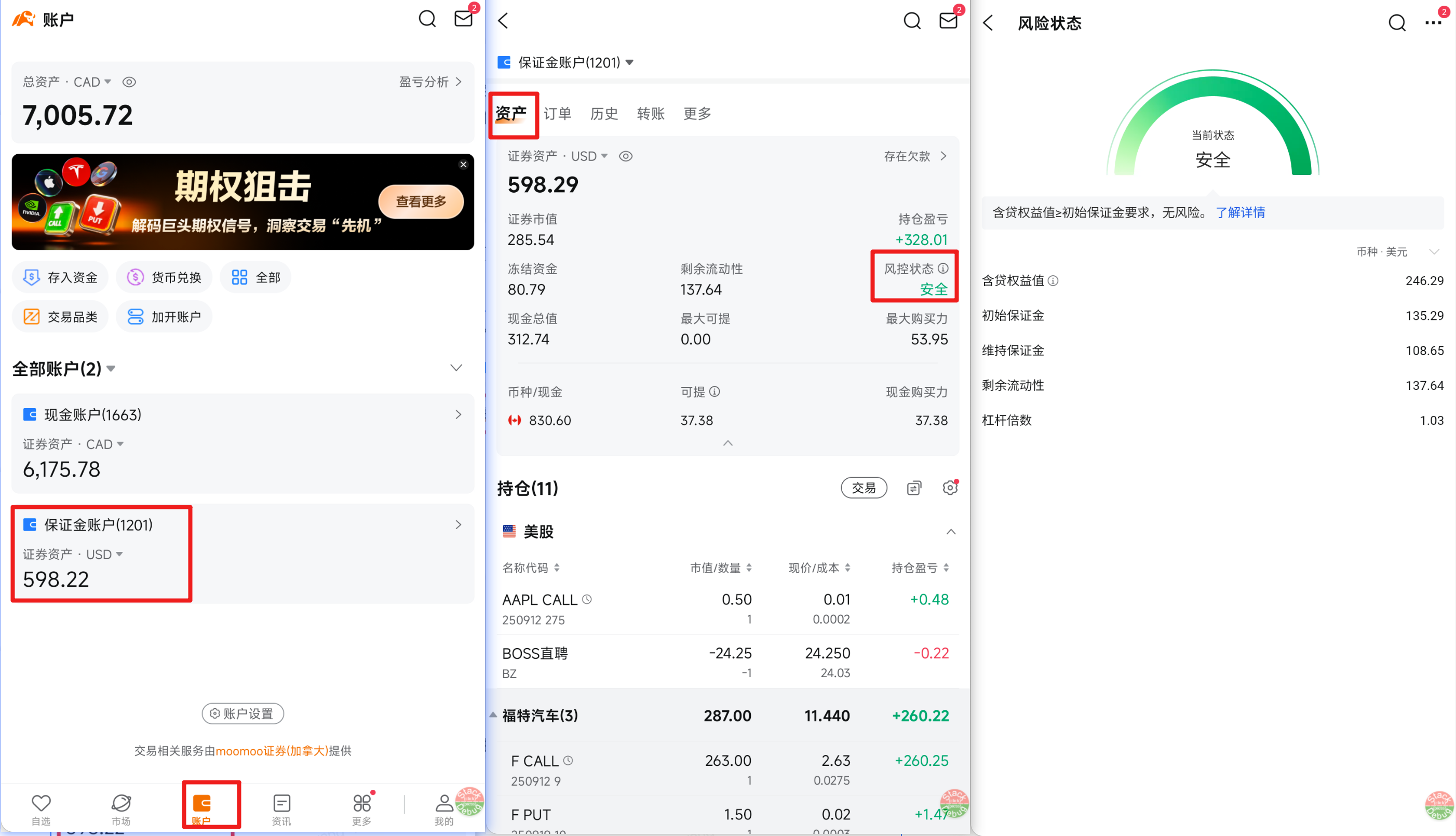Open the 市场 market tab icon

(121, 803)
